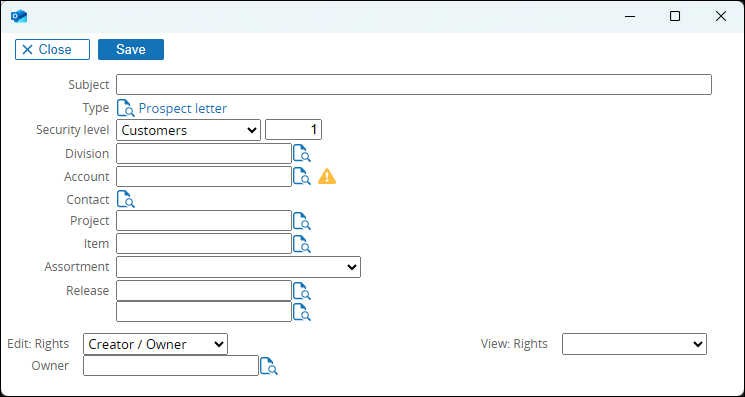Click into the Owner input field

coord(171,366)
